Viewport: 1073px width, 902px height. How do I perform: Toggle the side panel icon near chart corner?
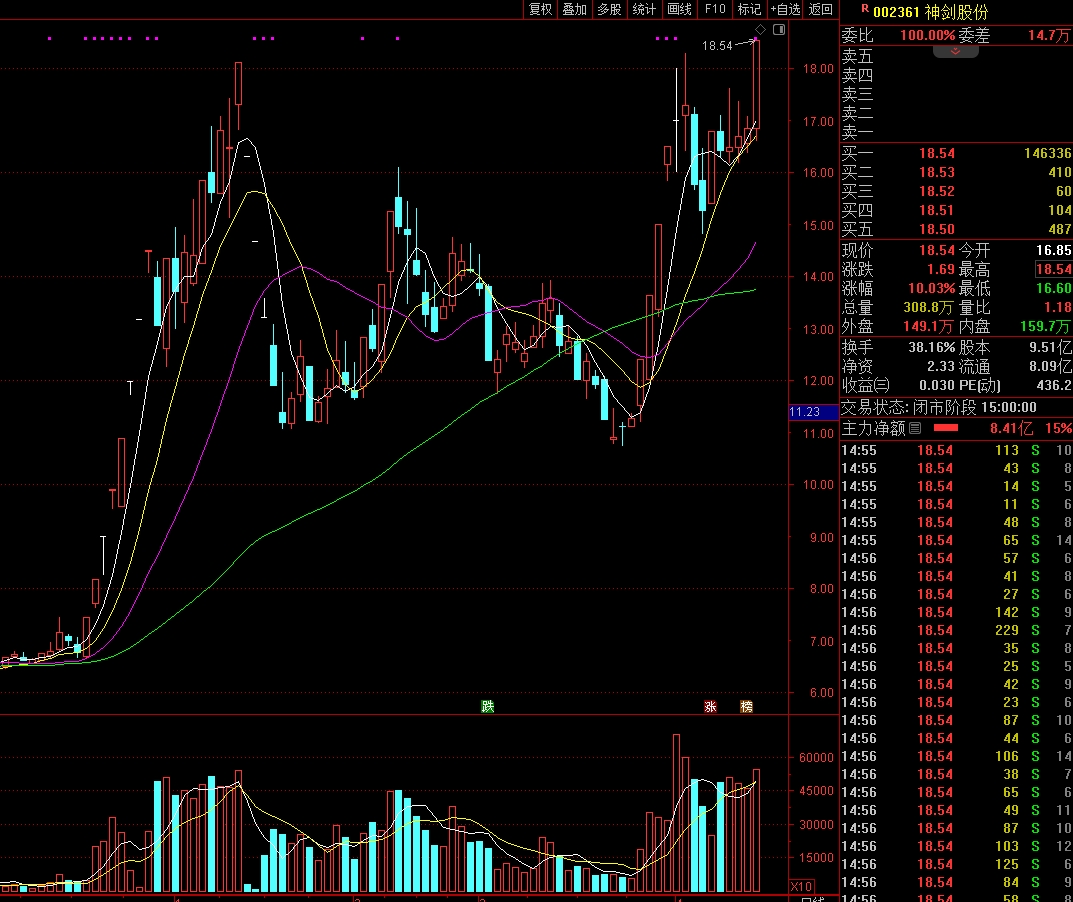point(779,31)
